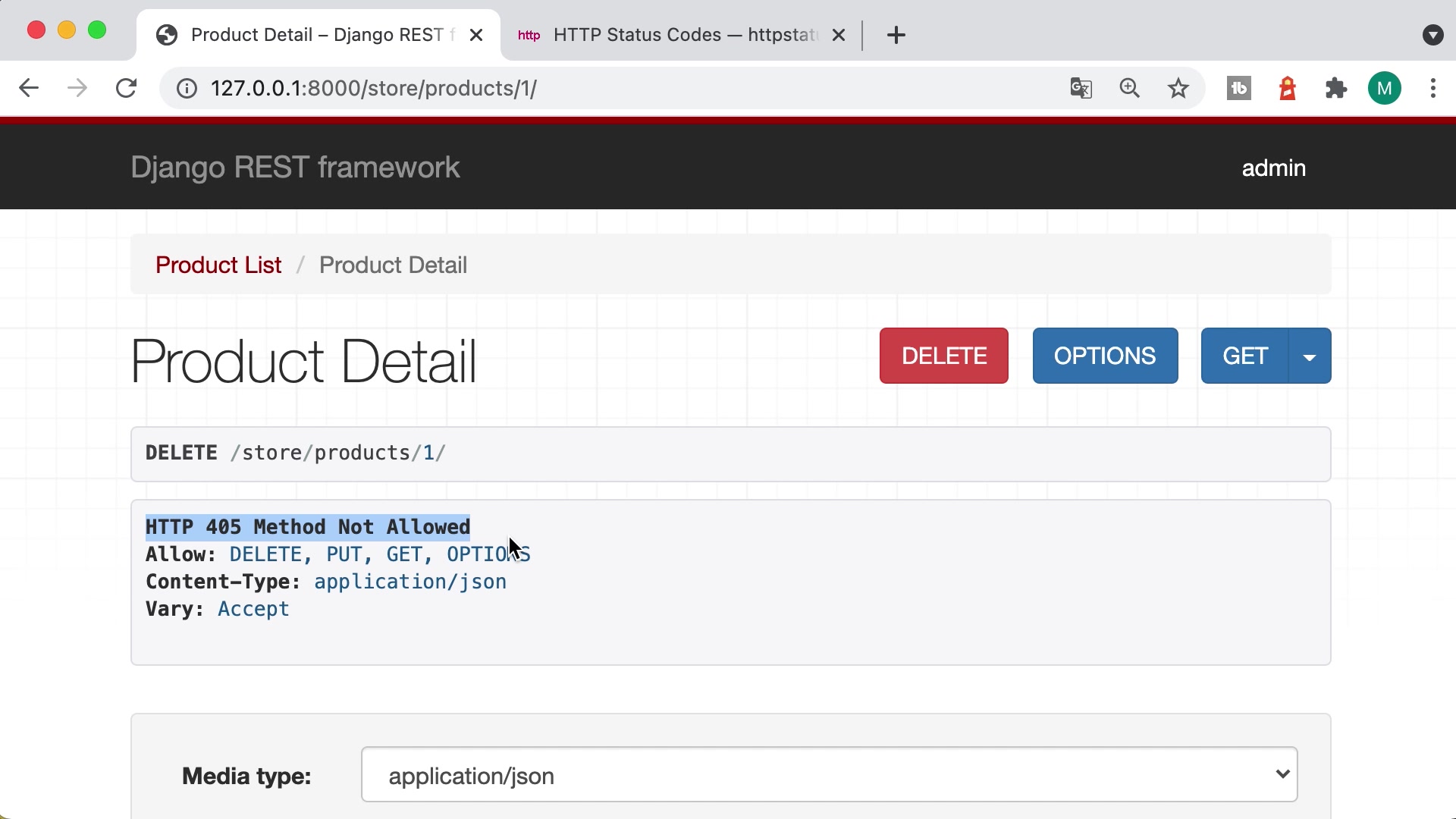Open the Chrome three-dot menu
Viewport: 1456px width, 819px height.
pos(1433,89)
